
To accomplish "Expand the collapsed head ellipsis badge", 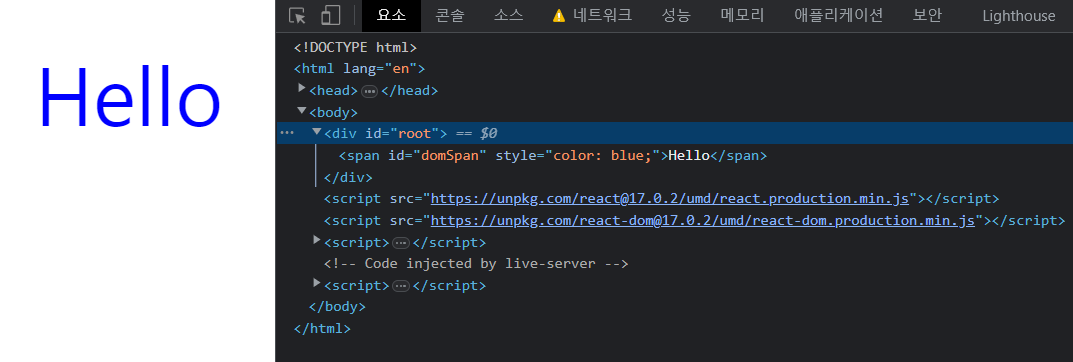I will [x=370, y=91].
